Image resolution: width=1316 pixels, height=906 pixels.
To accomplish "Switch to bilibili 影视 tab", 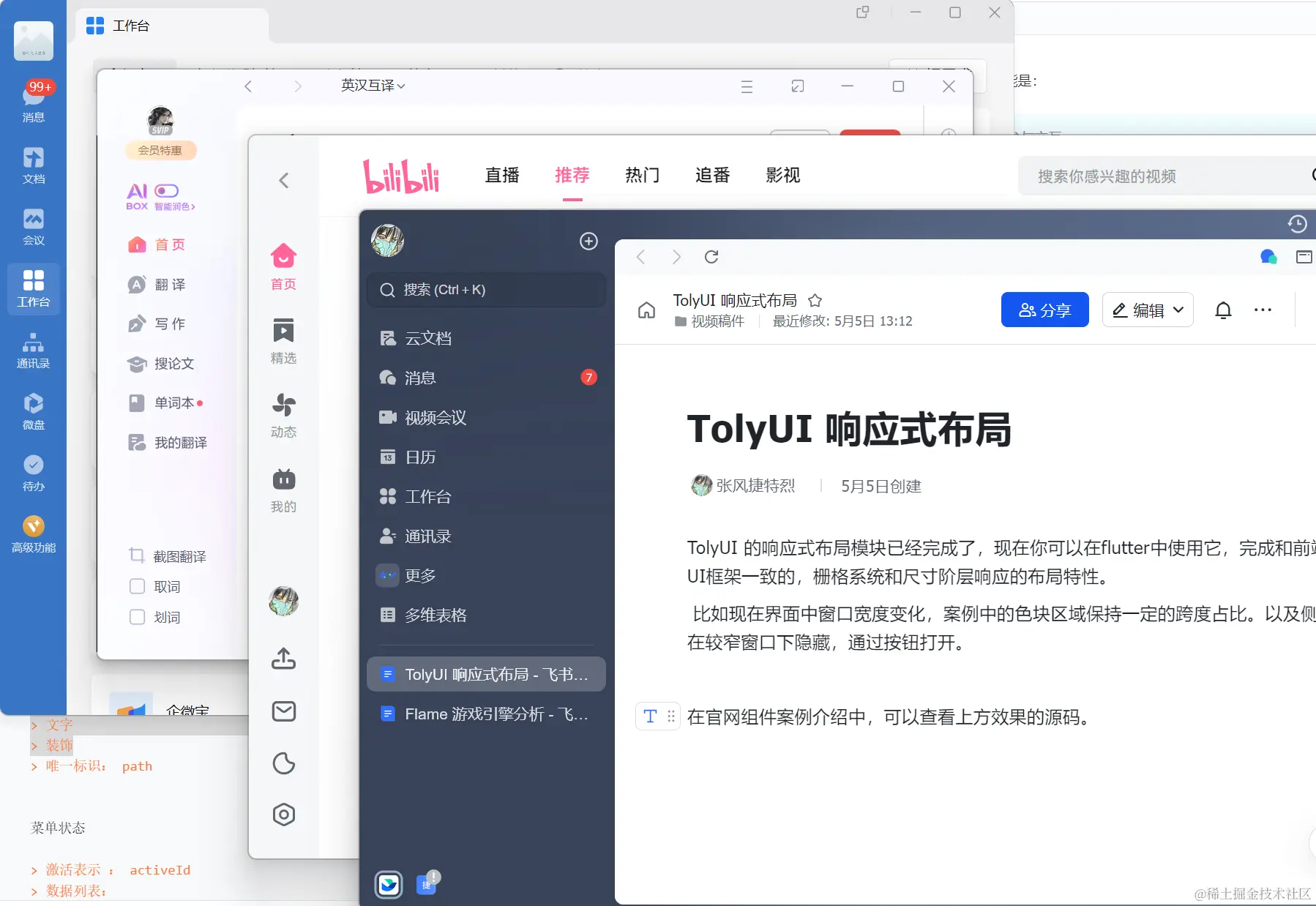I will coord(783,175).
